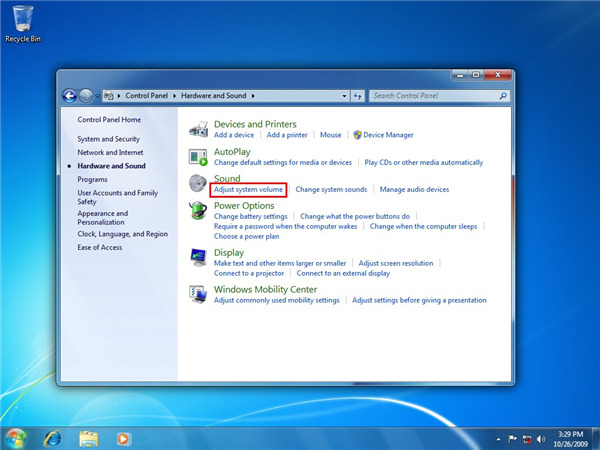Open the Devices and Printers icon
This screenshot has width=600, height=450.
[198, 129]
